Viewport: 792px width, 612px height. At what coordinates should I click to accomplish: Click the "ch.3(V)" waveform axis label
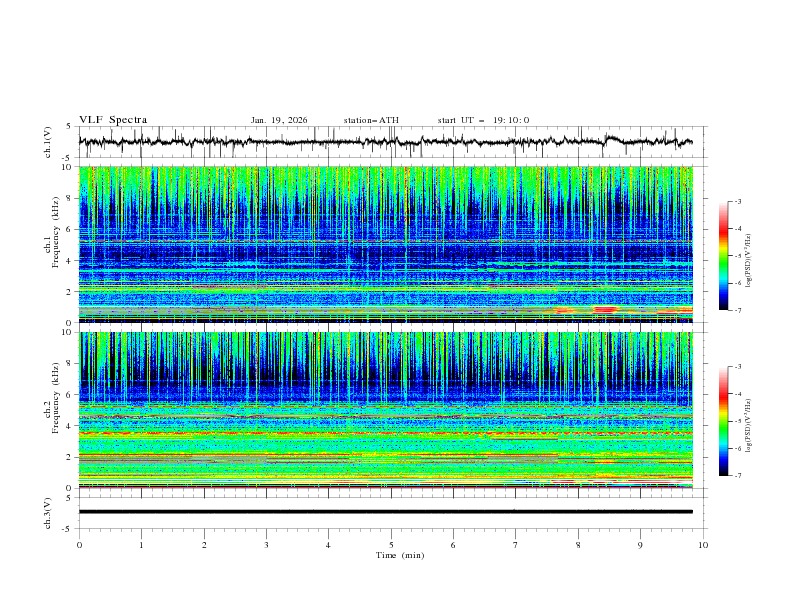coord(47,511)
